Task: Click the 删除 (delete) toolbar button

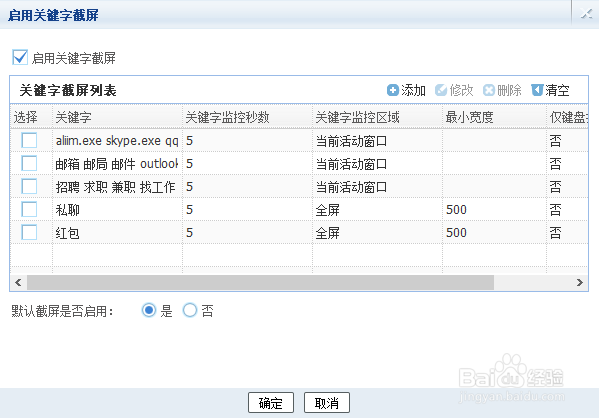Action: pyautogui.click(x=502, y=90)
